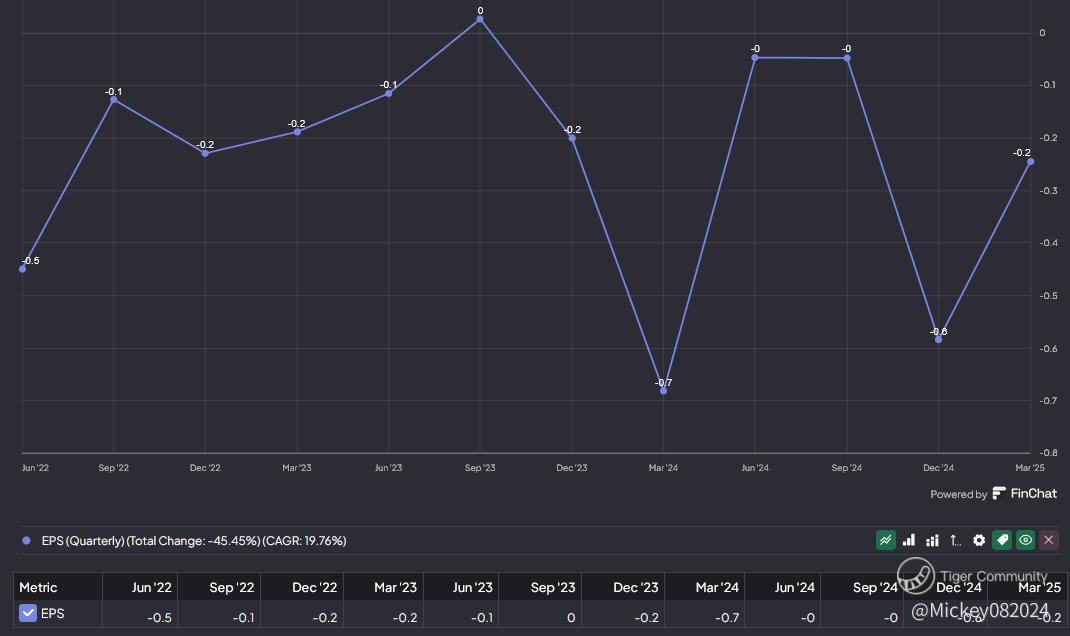Click the Mar '23 data point on chart

297,132
